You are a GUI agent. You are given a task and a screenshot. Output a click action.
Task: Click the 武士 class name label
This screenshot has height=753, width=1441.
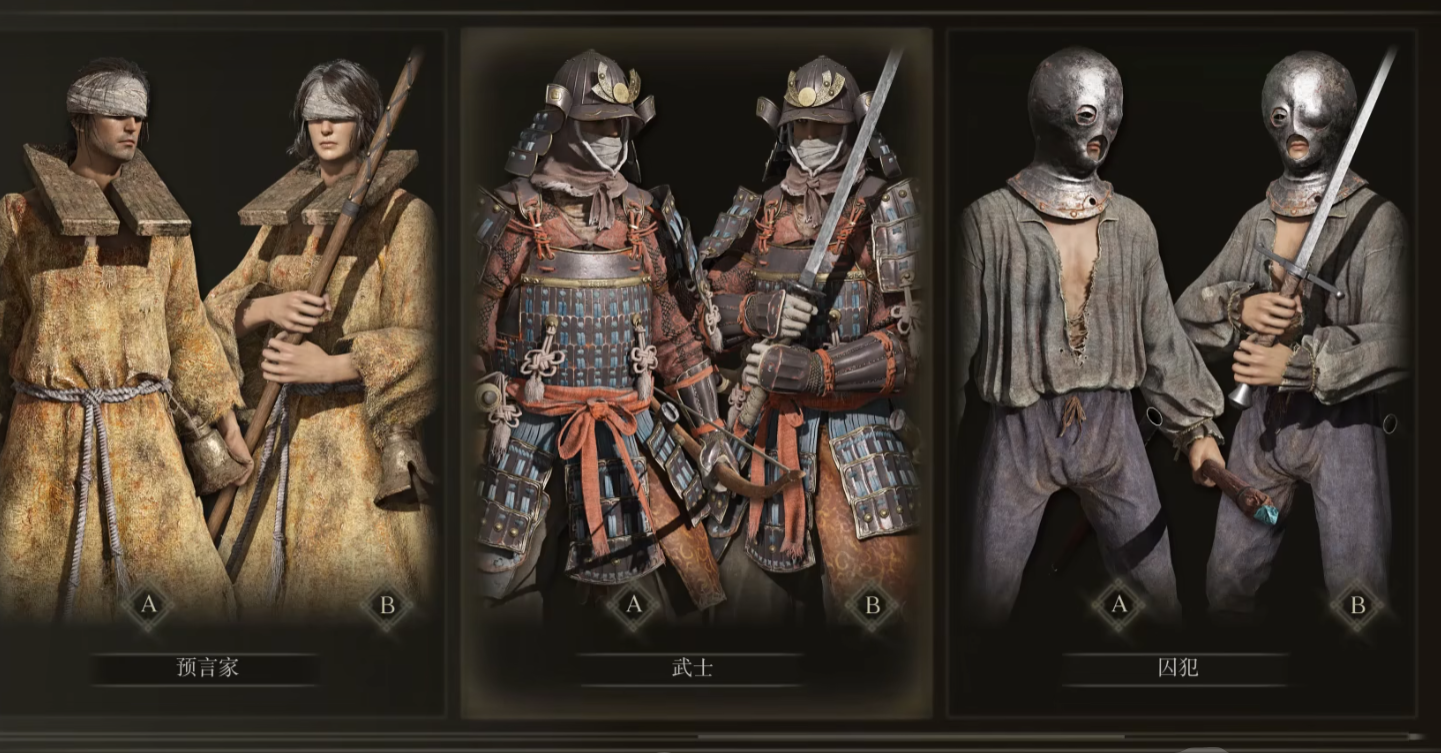pyautogui.click(x=692, y=669)
